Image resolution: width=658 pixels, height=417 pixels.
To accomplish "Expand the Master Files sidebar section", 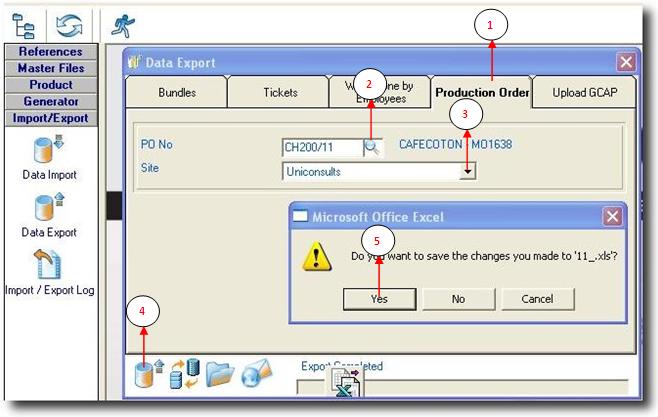I will [50, 68].
